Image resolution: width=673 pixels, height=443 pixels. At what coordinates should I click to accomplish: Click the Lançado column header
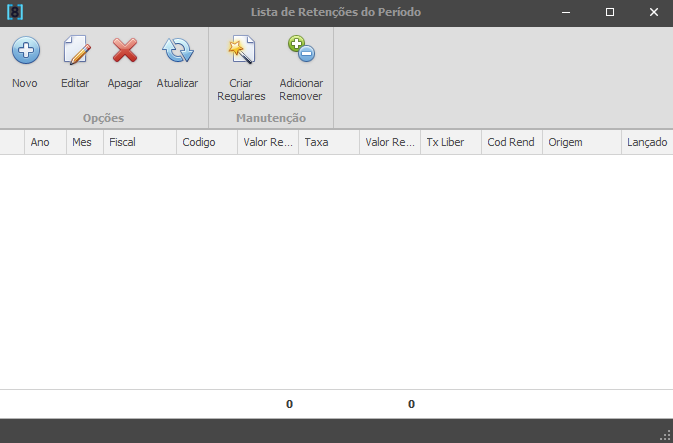646,143
